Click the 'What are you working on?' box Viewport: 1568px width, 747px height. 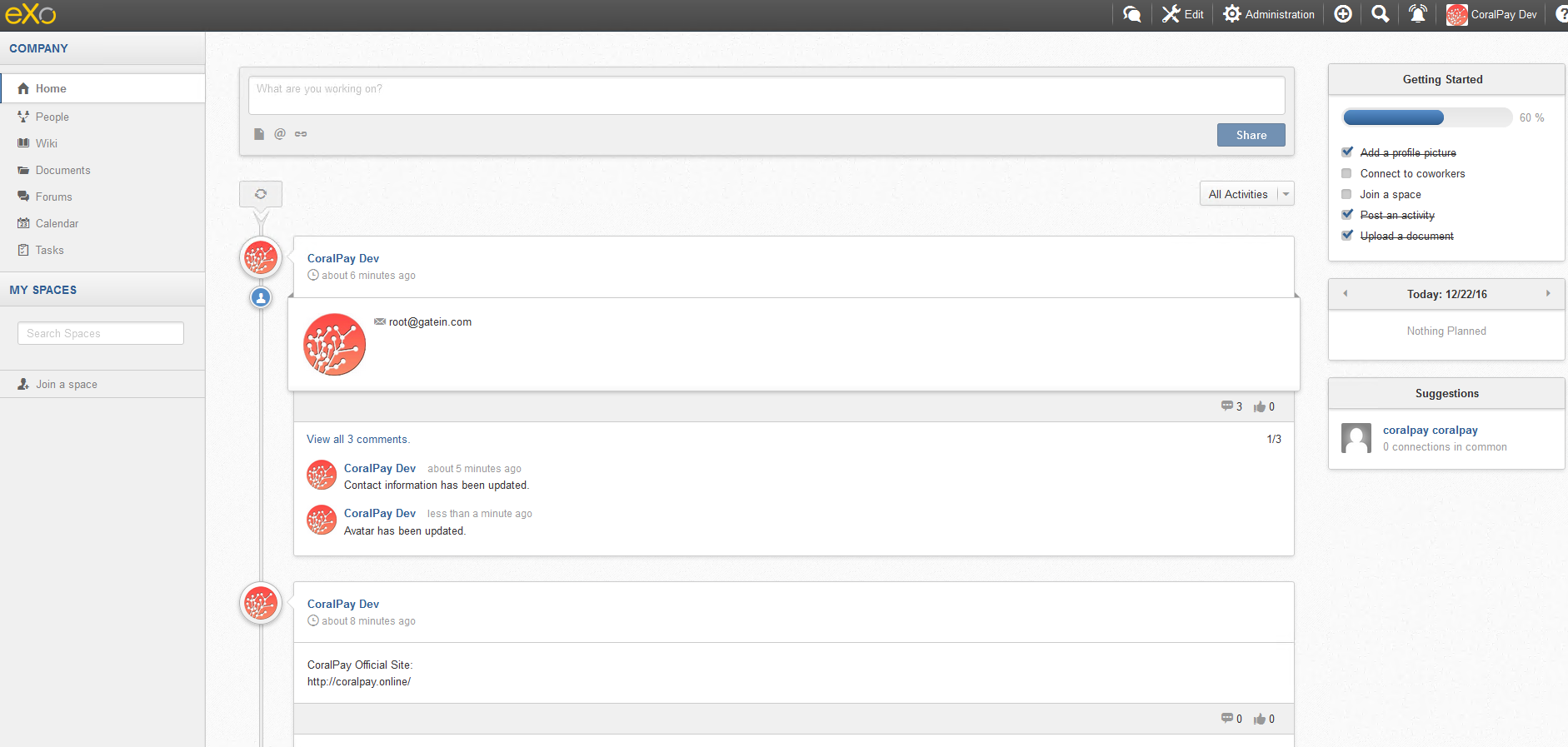767,96
